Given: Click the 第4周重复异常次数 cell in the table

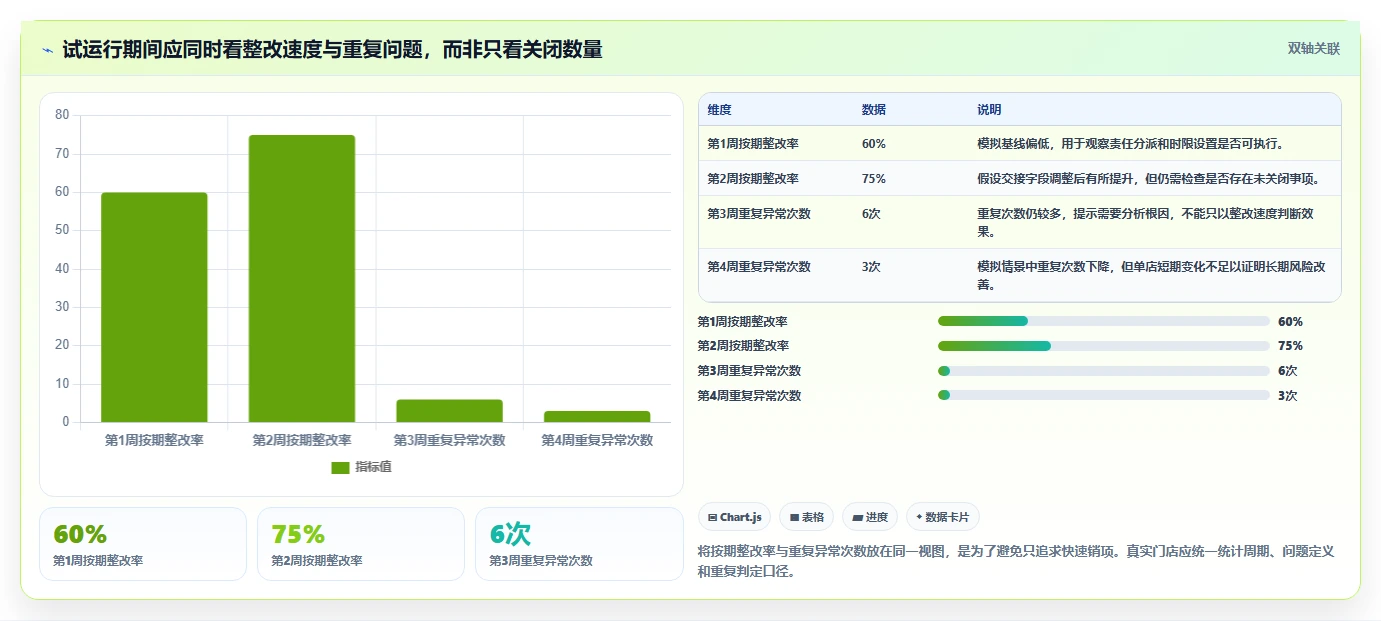Looking at the screenshot, I should pos(758,267).
